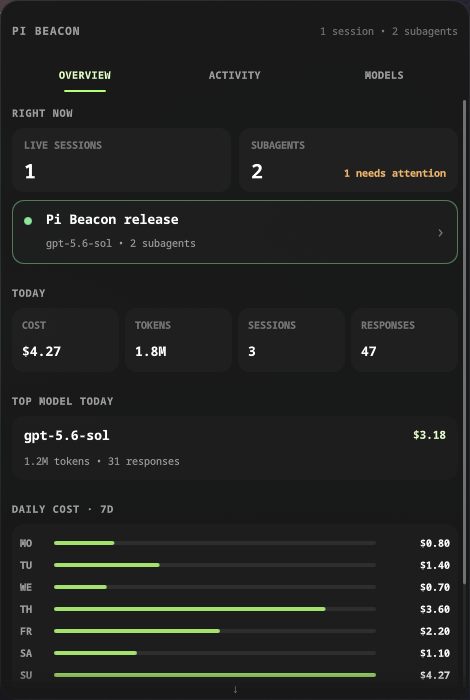The image size is (470, 700).
Task: Click the WE daily cost bar
Action: tap(215, 587)
